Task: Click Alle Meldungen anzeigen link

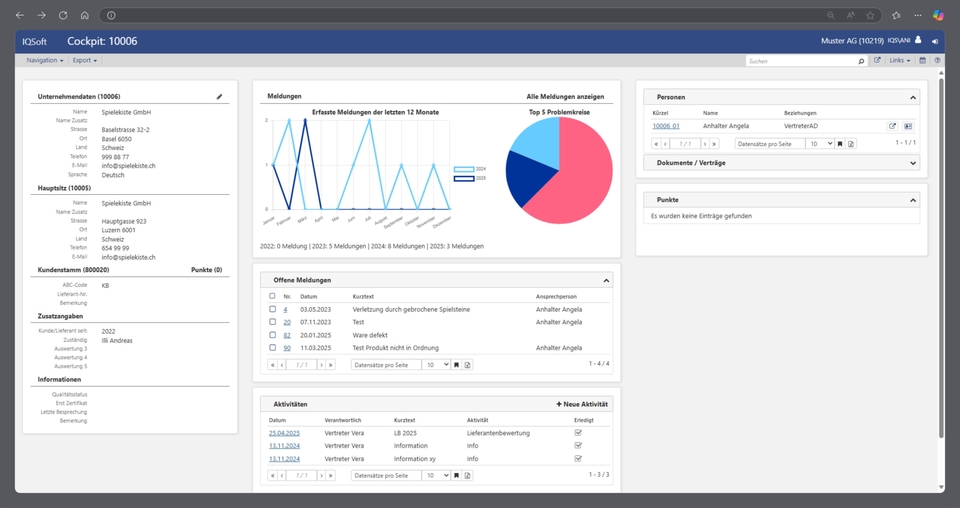Action: point(565,97)
